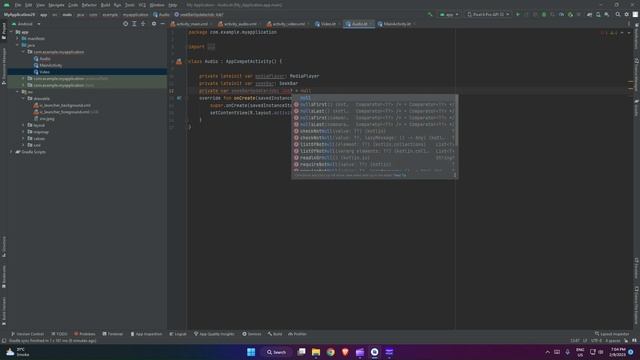This screenshot has height=360, width=640.
Task: Open IDE settings gear in top toolbar
Action: [x=627, y=14]
